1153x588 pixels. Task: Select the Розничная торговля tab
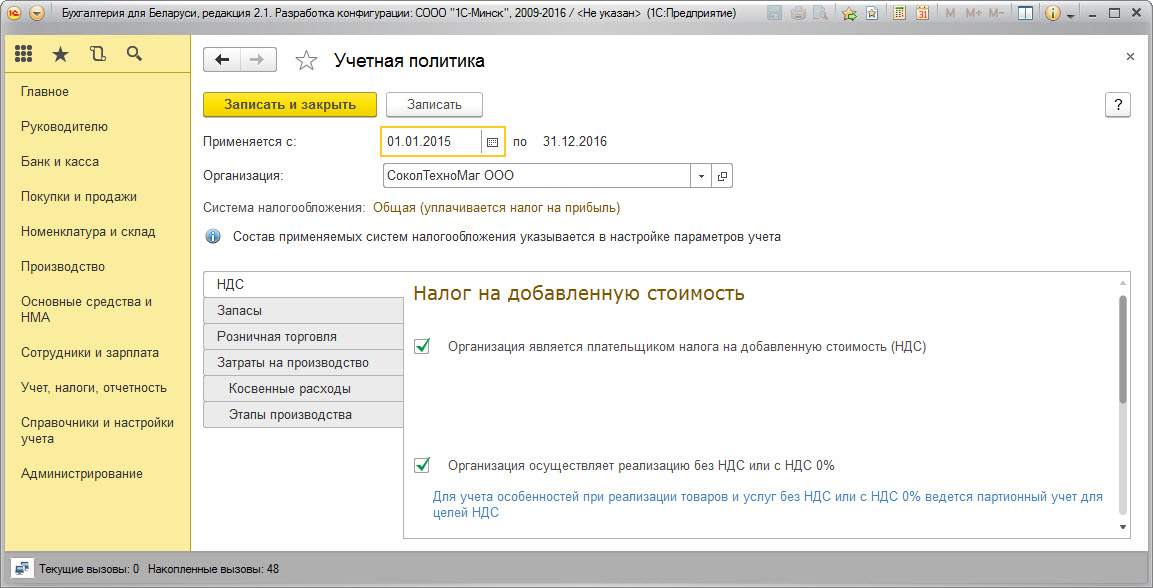coord(277,336)
